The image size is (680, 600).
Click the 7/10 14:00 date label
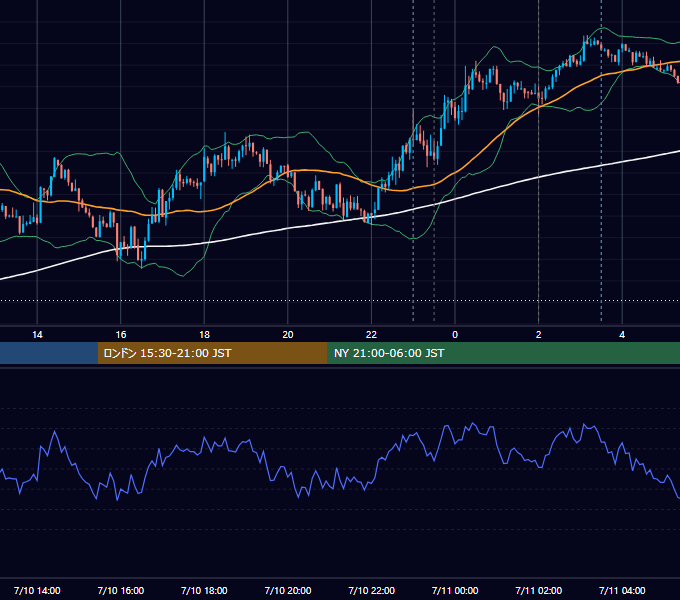tap(37, 590)
